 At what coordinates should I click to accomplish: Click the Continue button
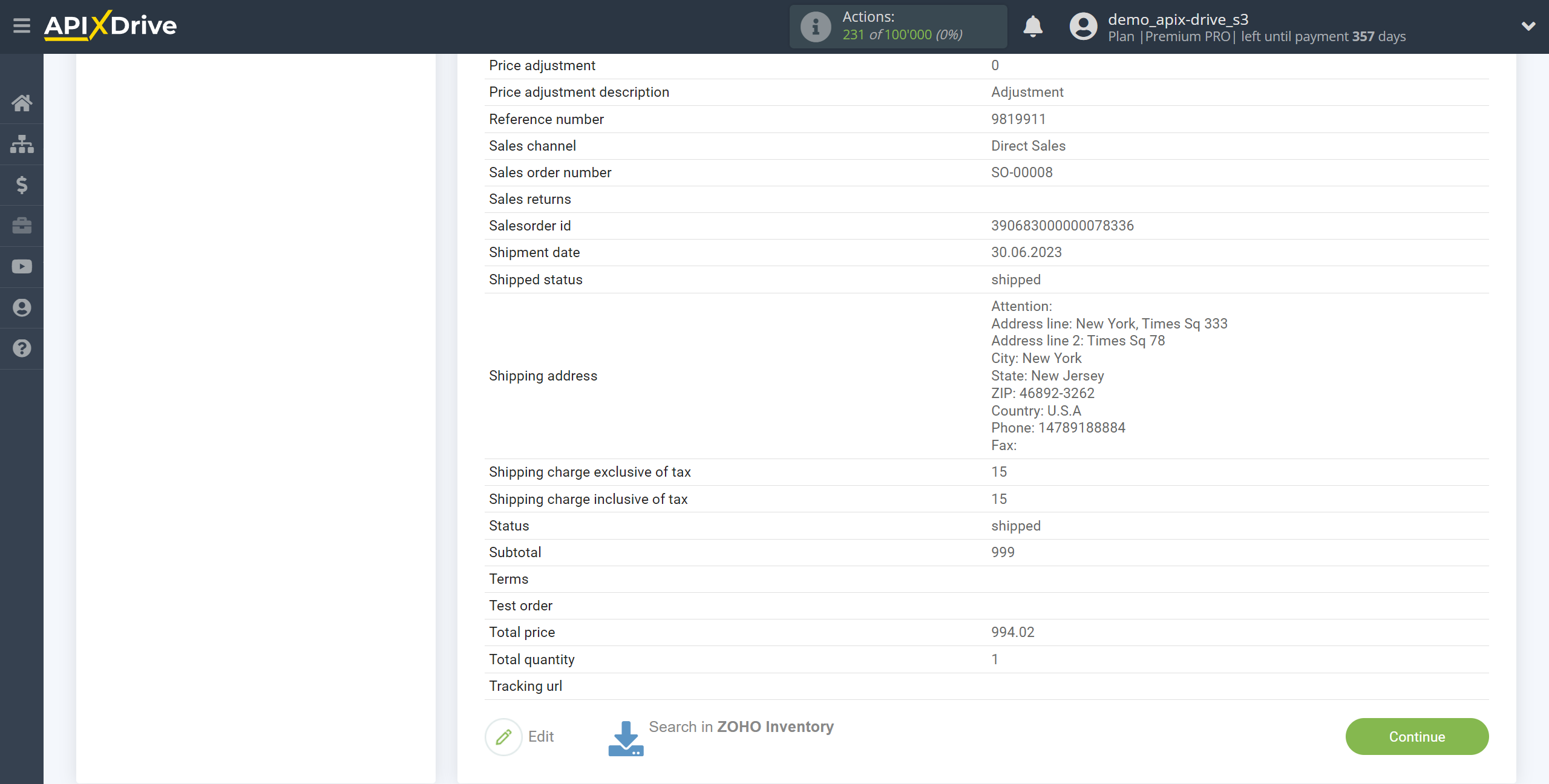[1416, 736]
